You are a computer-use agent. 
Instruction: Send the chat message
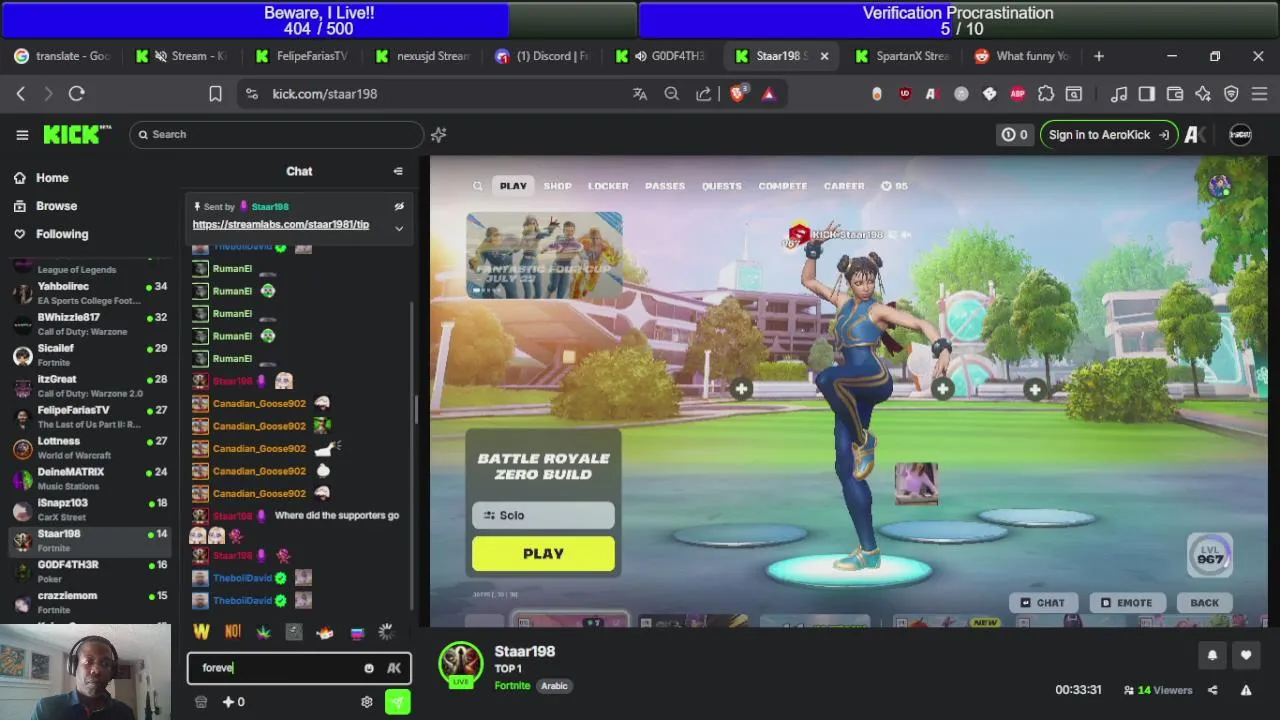pyautogui.click(x=398, y=702)
